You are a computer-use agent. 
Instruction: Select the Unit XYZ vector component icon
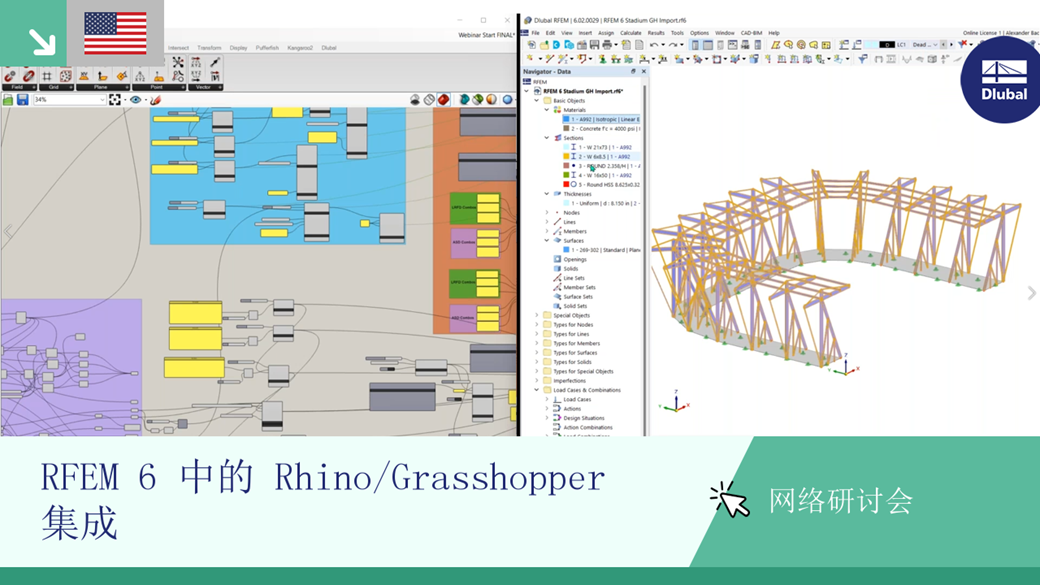[x=196, y=76]
